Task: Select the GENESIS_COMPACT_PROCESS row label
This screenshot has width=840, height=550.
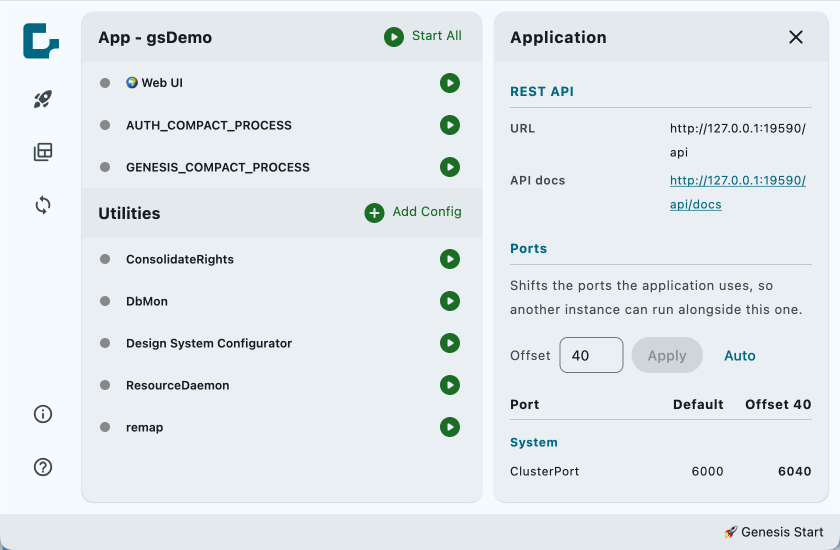Action: point(218,168)
